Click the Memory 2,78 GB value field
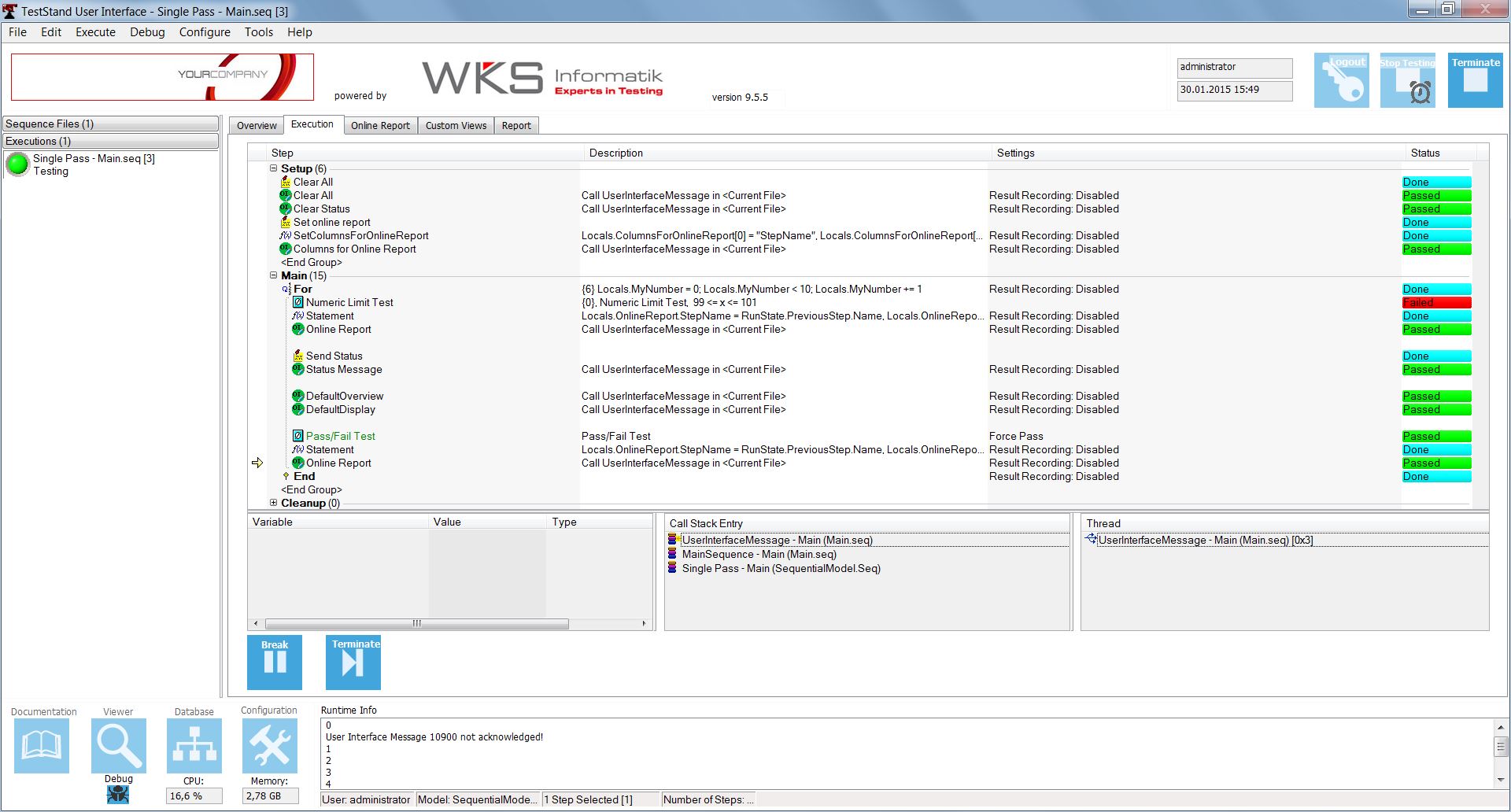This screenshot has height=812, width=1511. point(270,796)
